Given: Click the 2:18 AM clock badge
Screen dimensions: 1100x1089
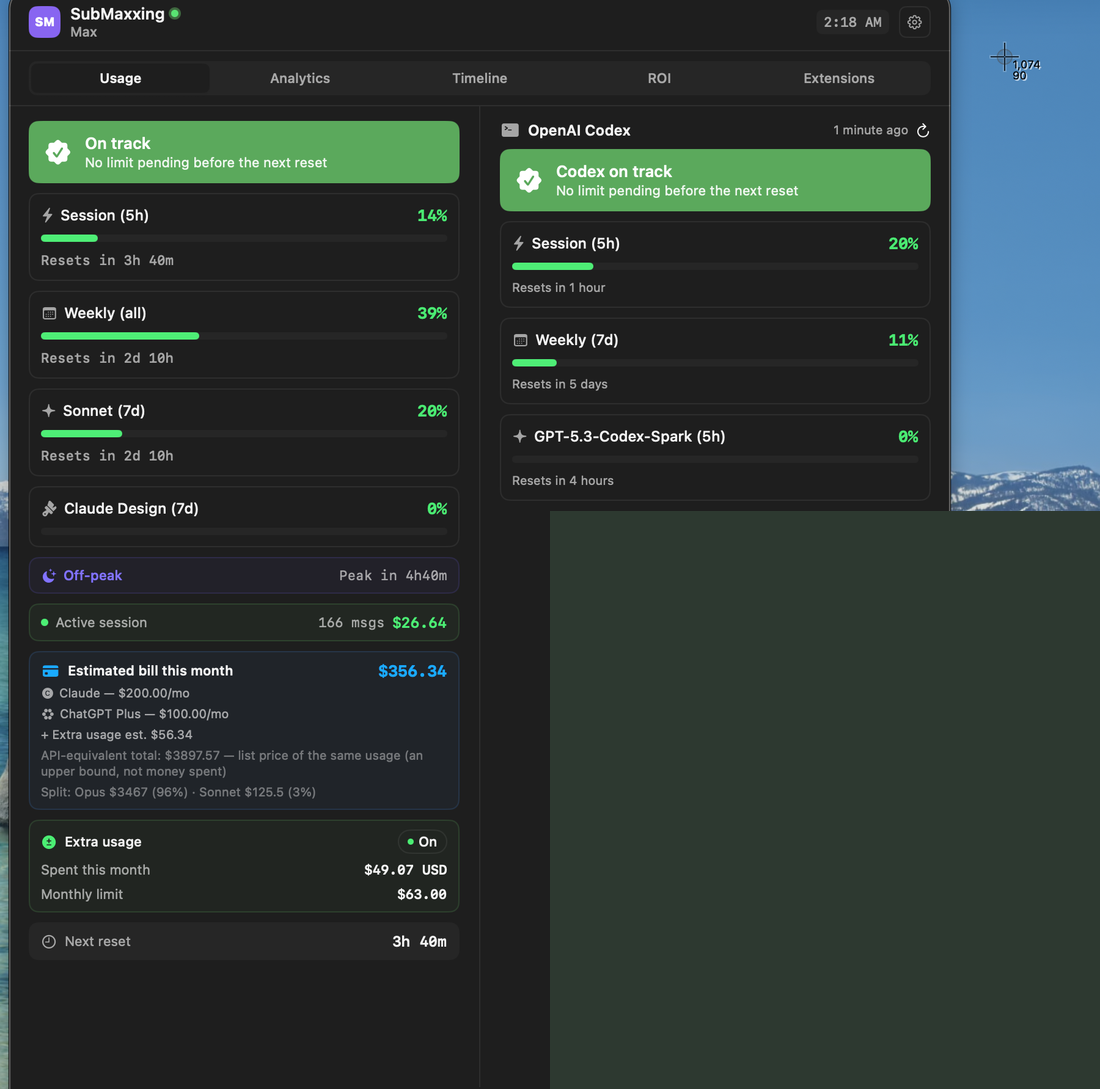Looking at the screenshot, I should click(x=852, y=22).
